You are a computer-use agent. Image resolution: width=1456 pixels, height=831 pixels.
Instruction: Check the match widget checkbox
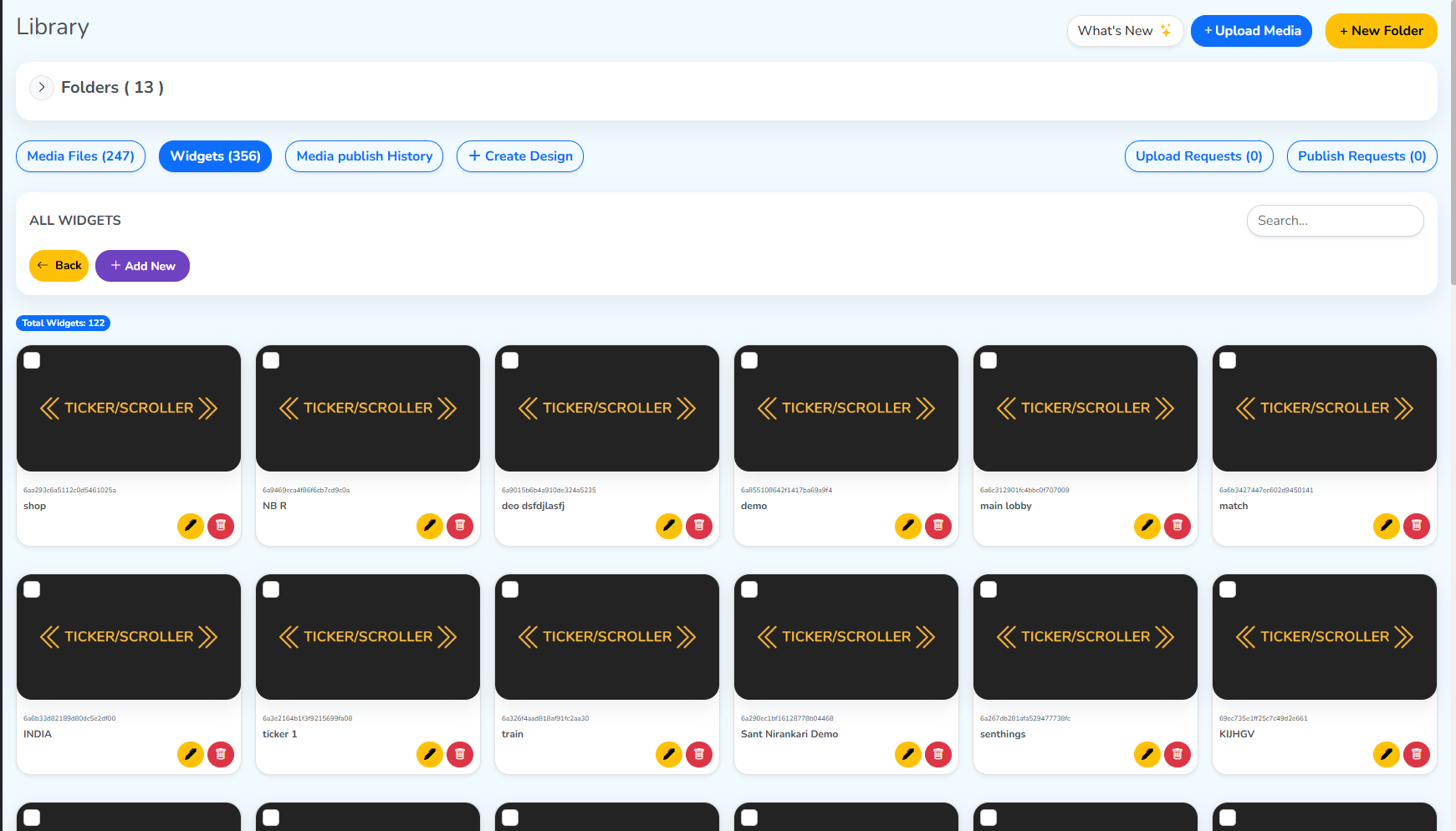[x=1228, y=360]
